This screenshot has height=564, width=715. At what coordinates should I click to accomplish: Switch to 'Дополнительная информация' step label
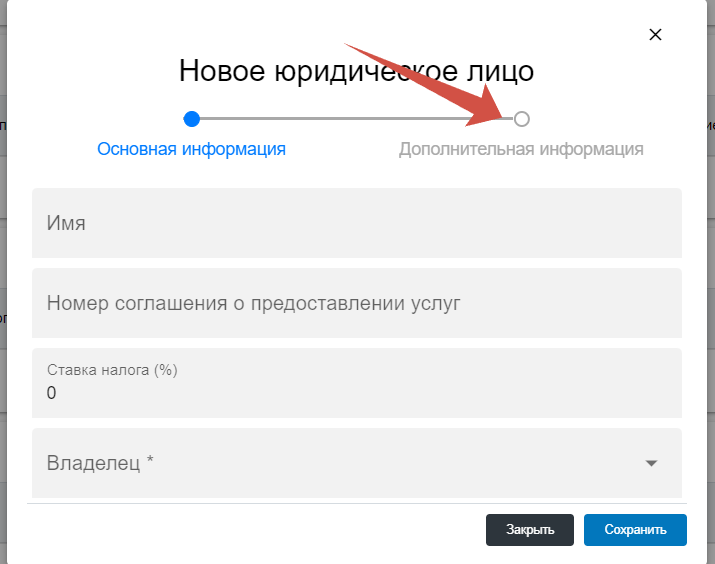click(x=521, y=149)
